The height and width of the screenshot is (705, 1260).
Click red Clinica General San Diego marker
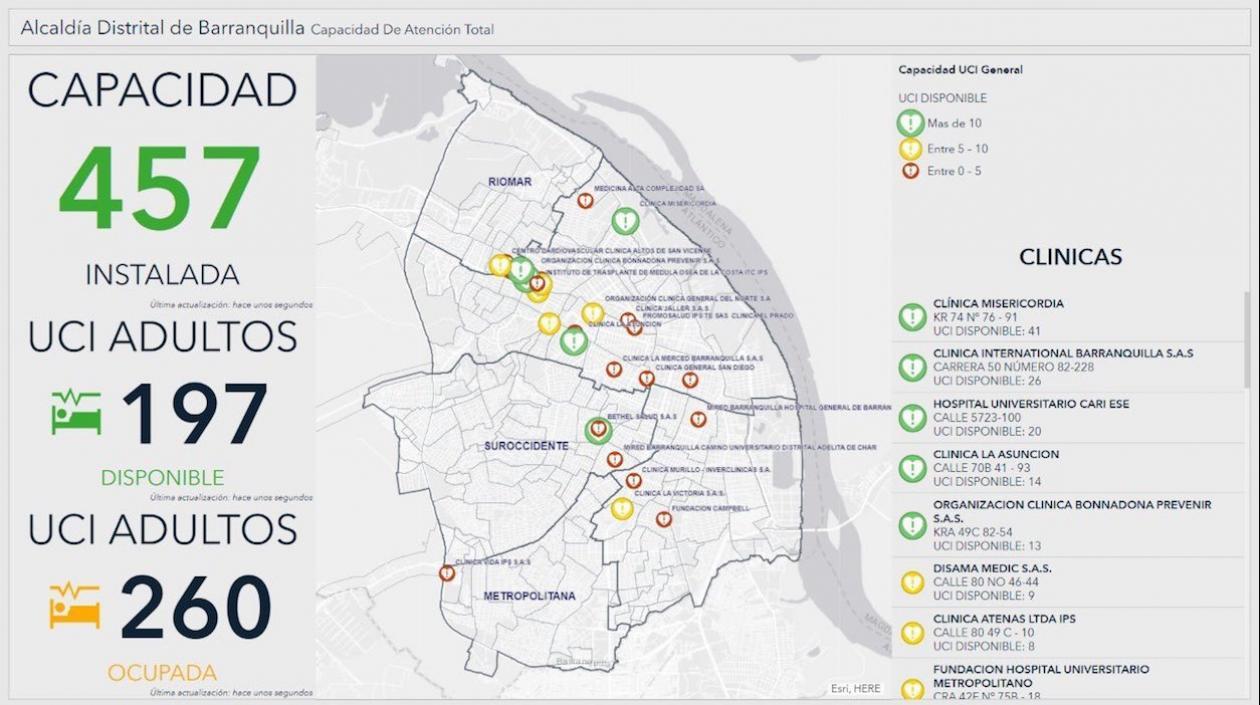[647, 379]
